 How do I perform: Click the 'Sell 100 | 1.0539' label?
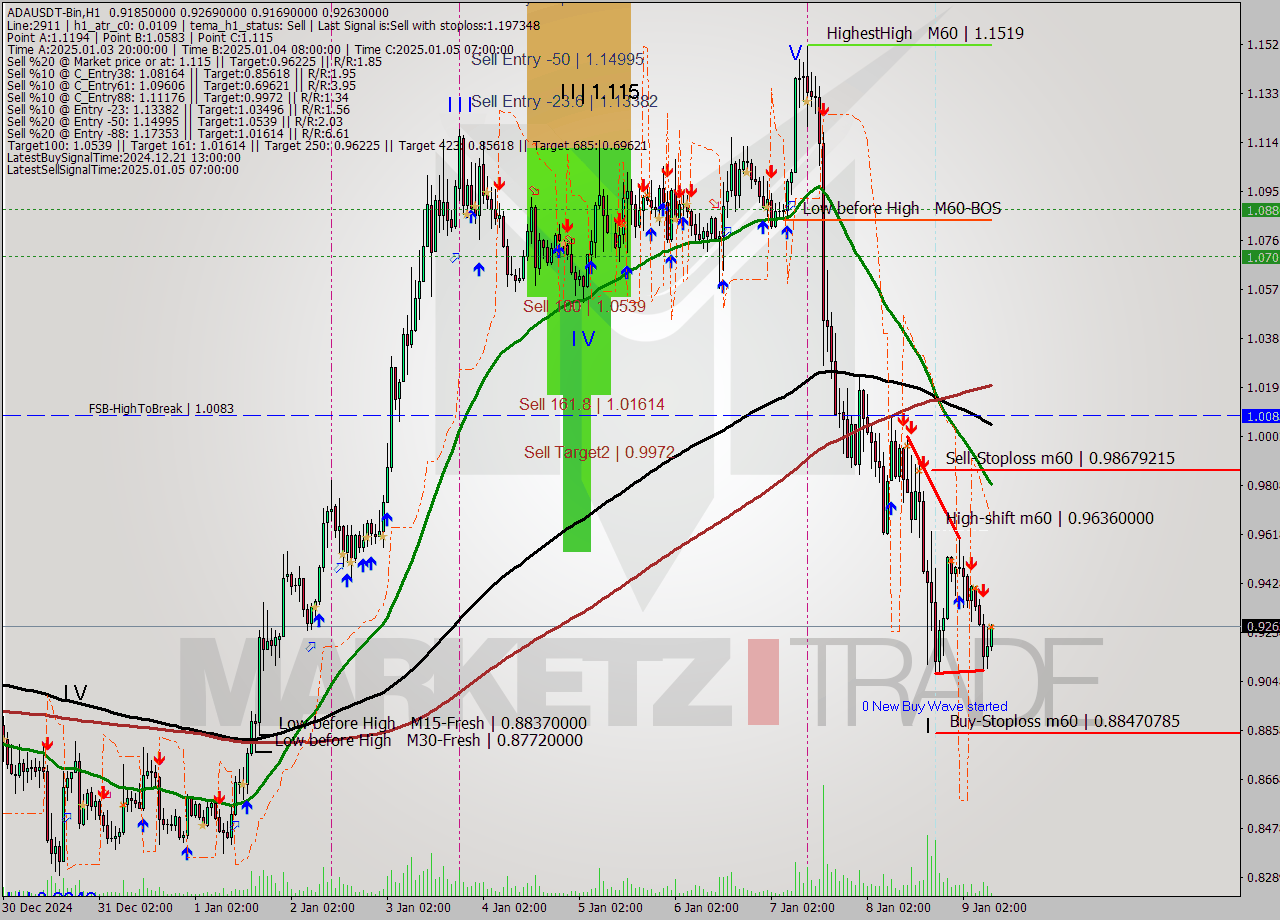pos(584,305)
